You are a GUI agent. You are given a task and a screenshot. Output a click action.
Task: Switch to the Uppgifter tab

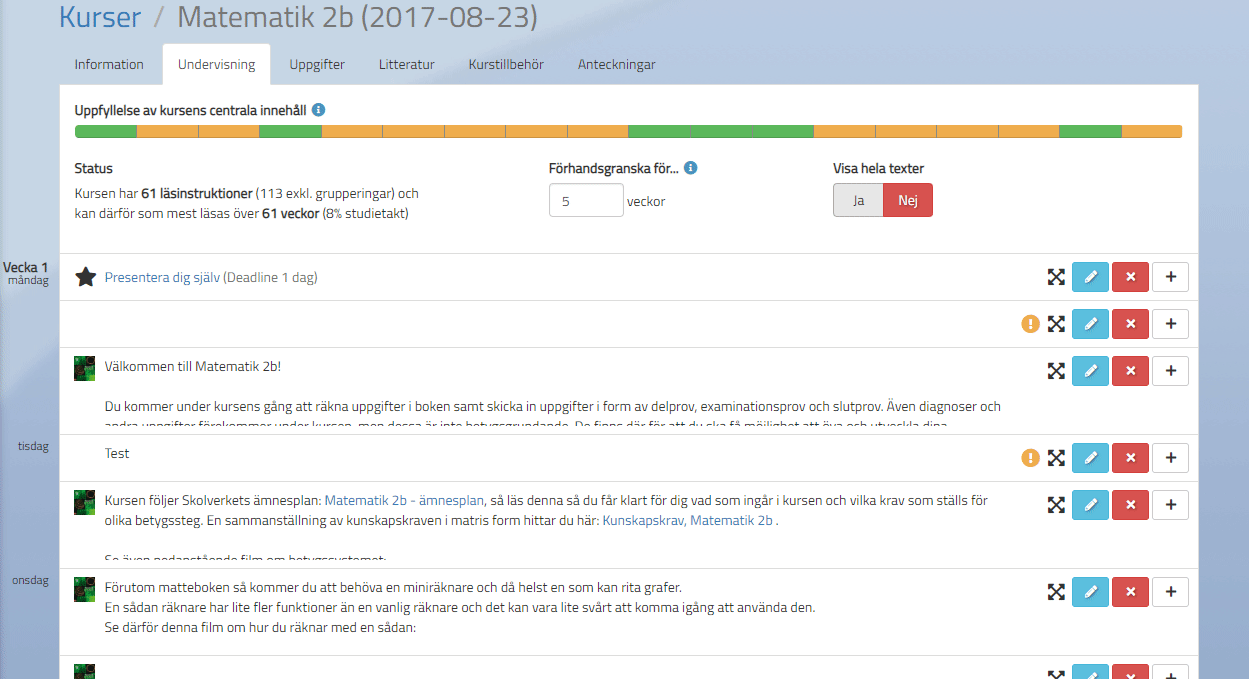tap(317, 65)
